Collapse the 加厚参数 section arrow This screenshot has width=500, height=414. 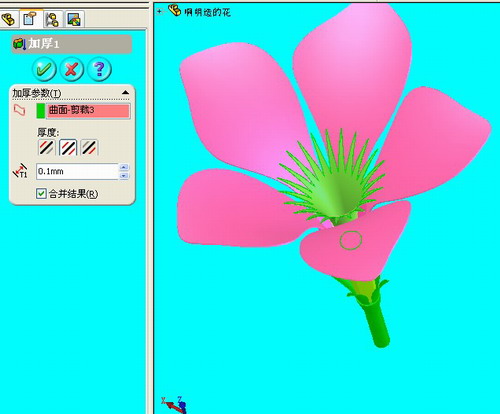125,93
